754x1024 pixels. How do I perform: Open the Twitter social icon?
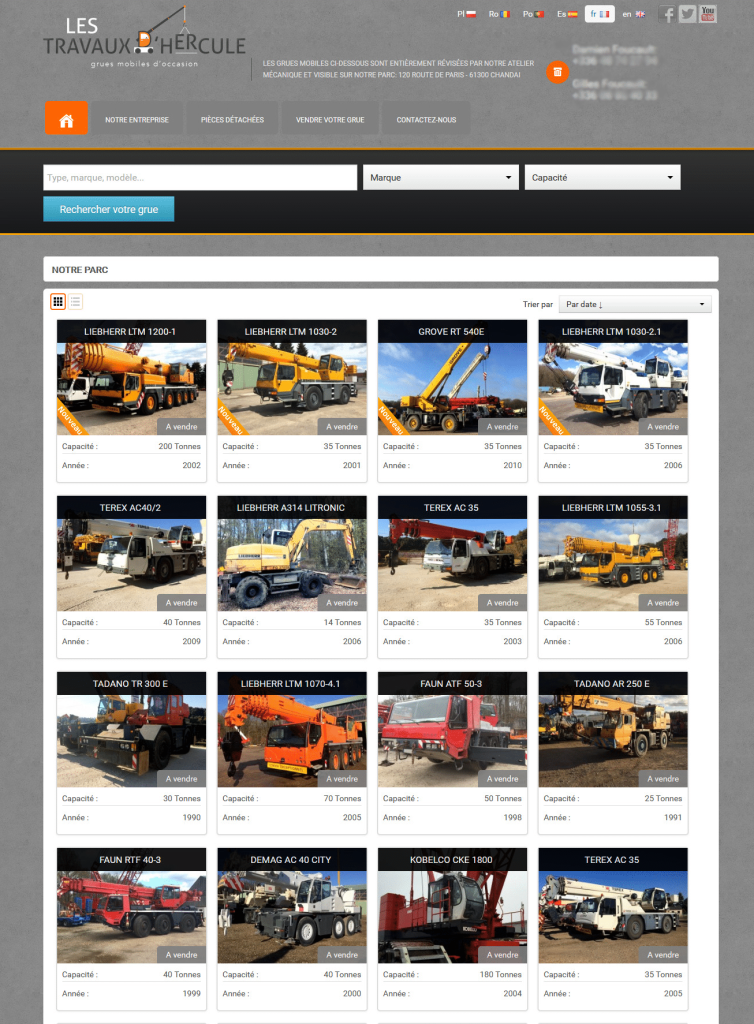pyautogui.click(x=687, y=14)
